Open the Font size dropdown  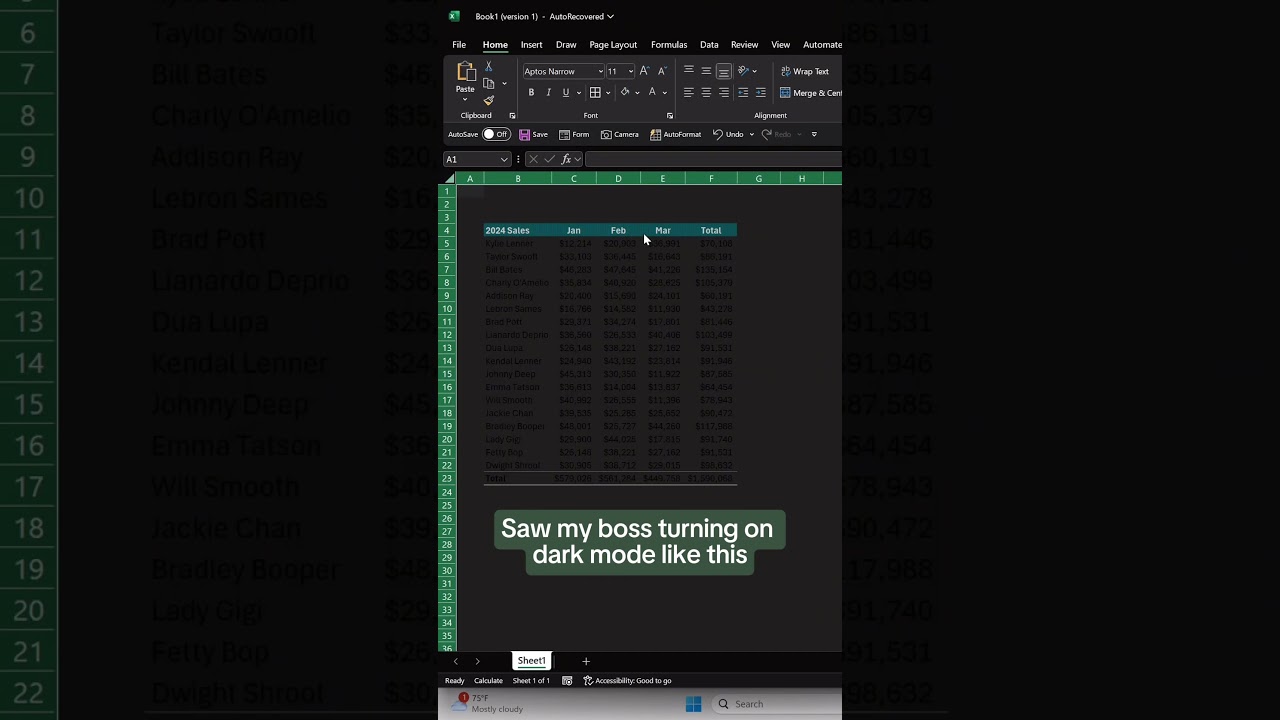[631, 71]
